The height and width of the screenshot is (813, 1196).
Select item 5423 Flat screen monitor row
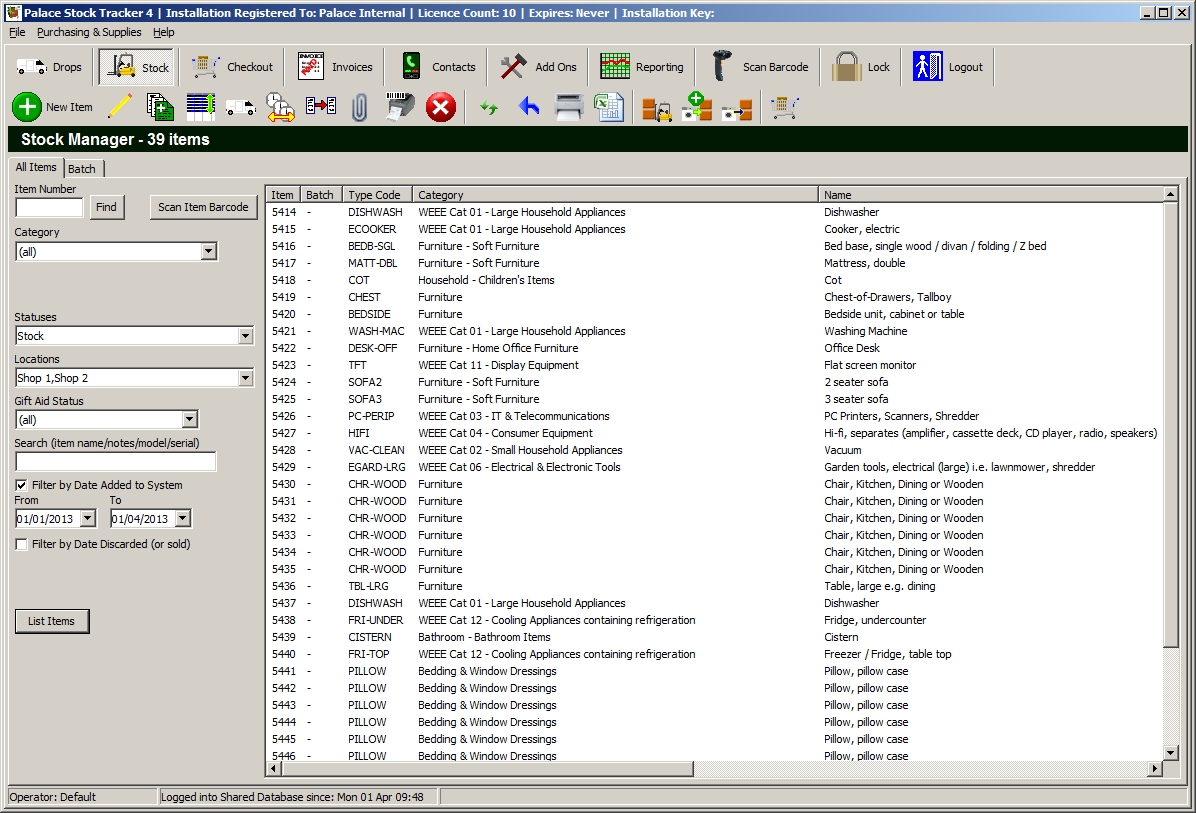click(x=714, y=365)
